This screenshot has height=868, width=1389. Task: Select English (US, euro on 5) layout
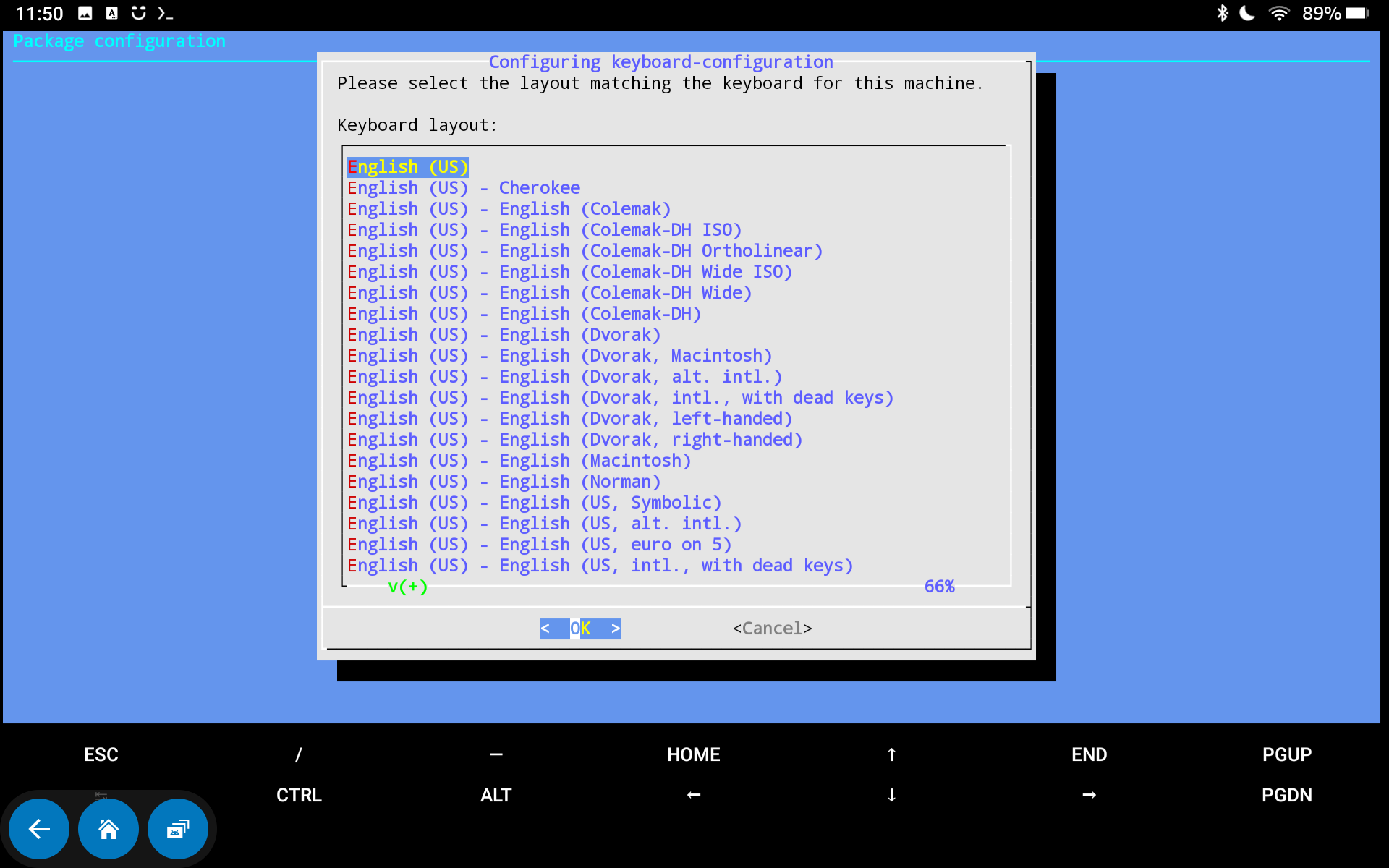coord(540,545)
